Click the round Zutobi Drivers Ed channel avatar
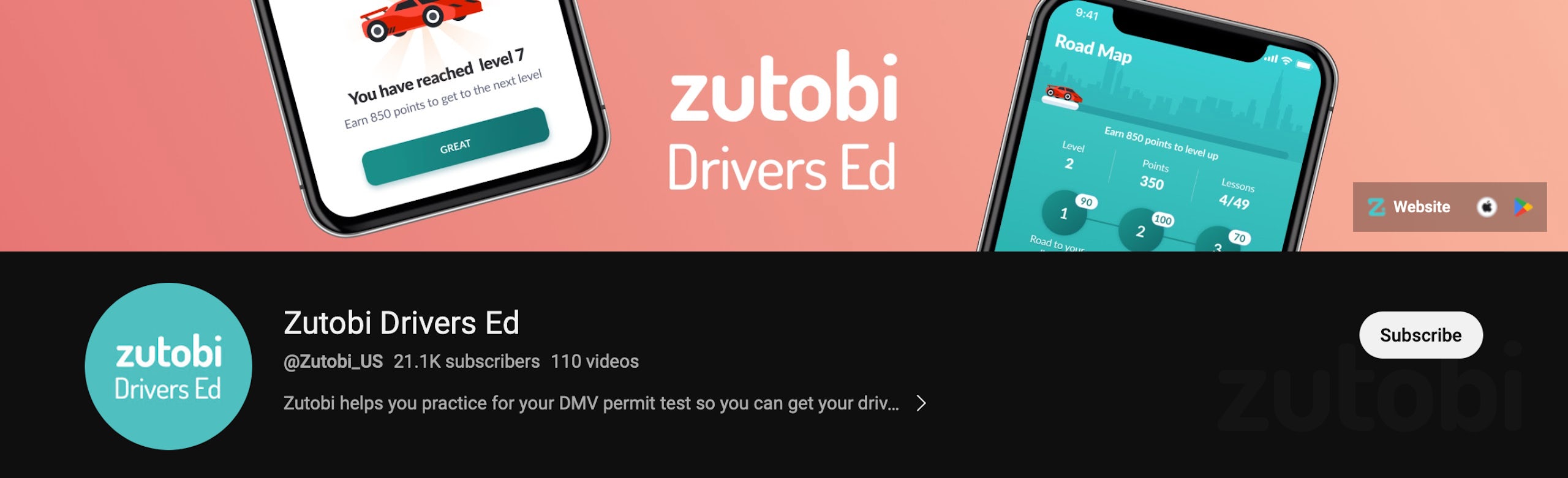 (x=168, y=366)
